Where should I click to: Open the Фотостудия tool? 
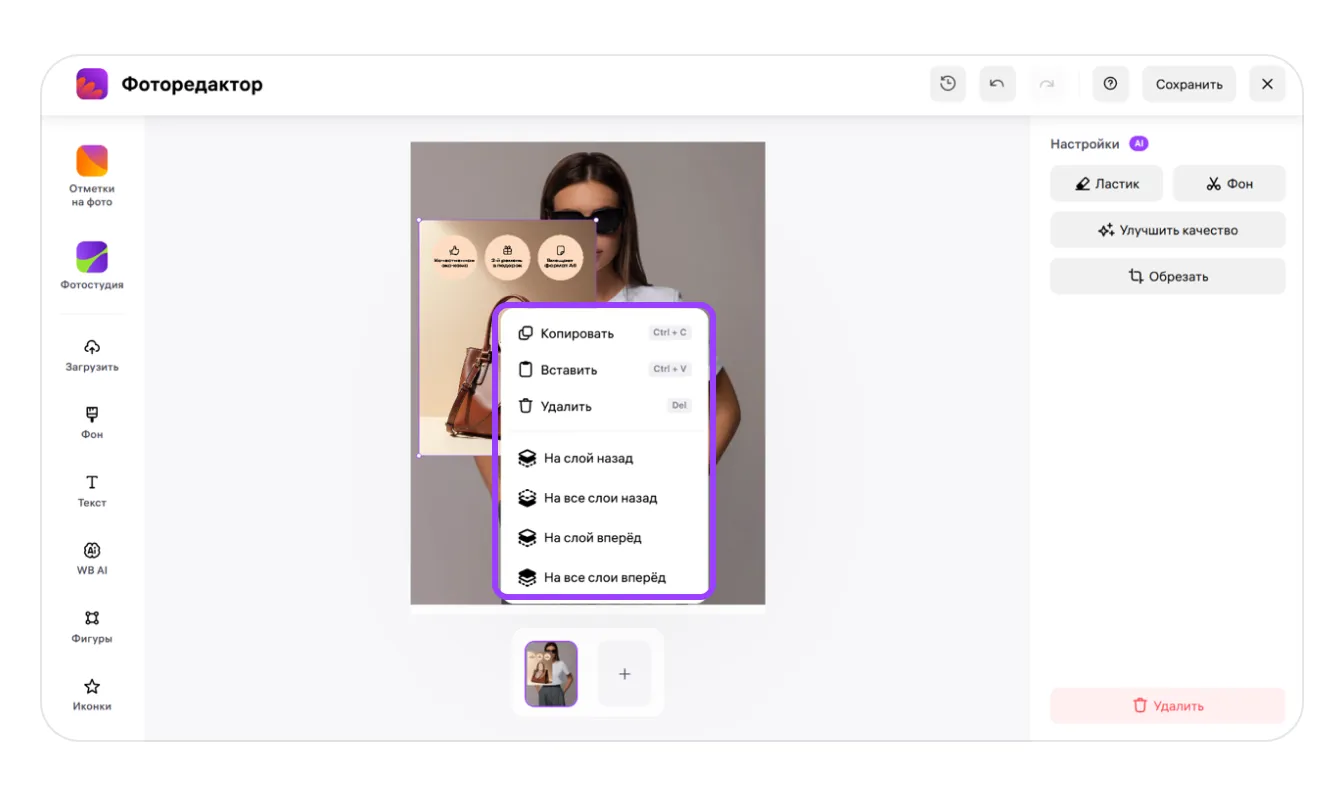click(92, 265)
